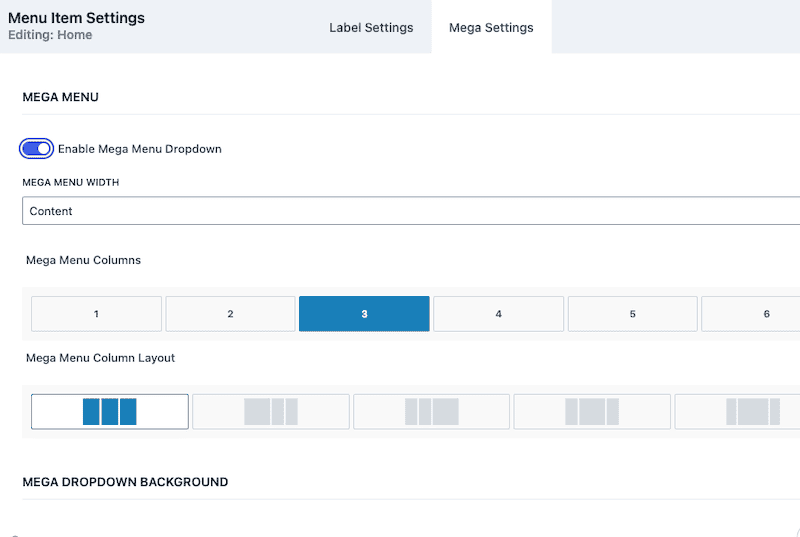This screenshot has width=800, height=537.
Task: Open the Mega Menu Width dropdown
Action: click(x=411, y=211)
